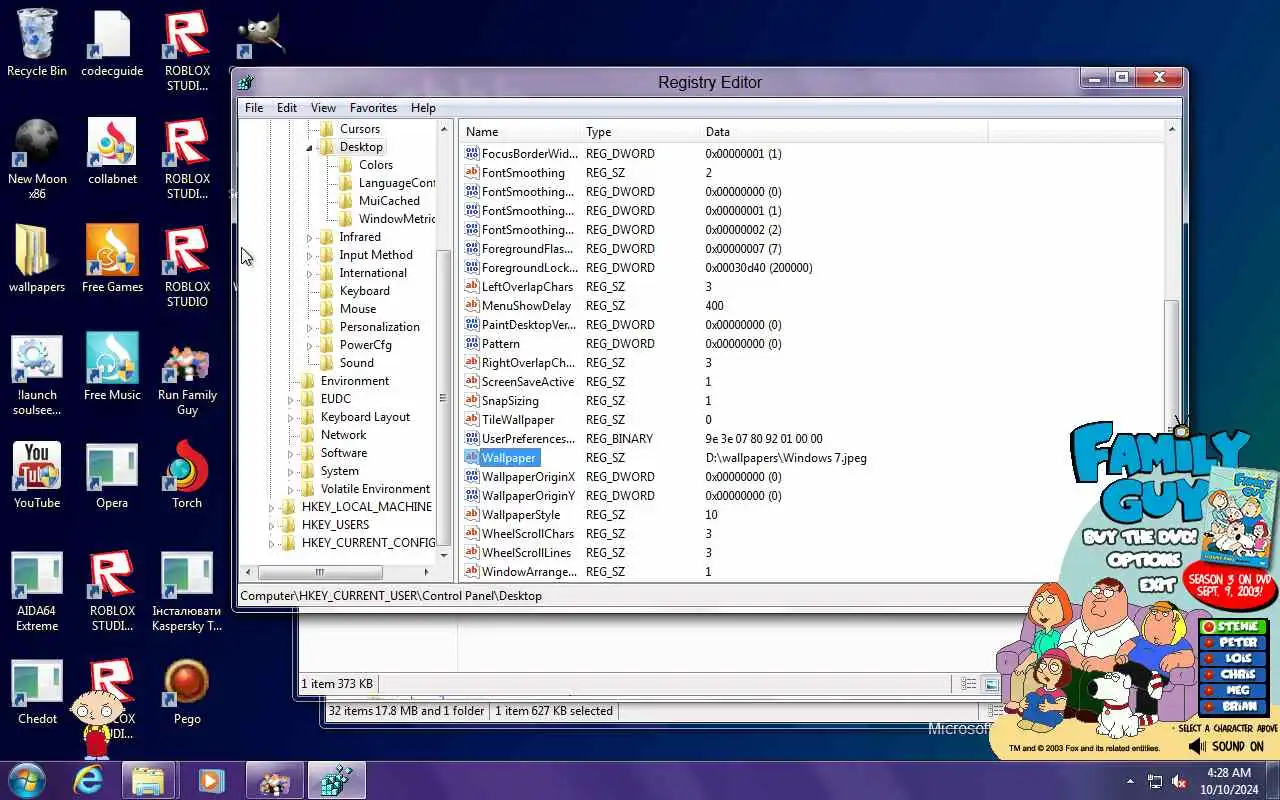1280x800 pixels.
Task: Open the Free Games desktop shortcut
Action: [112, 259]
